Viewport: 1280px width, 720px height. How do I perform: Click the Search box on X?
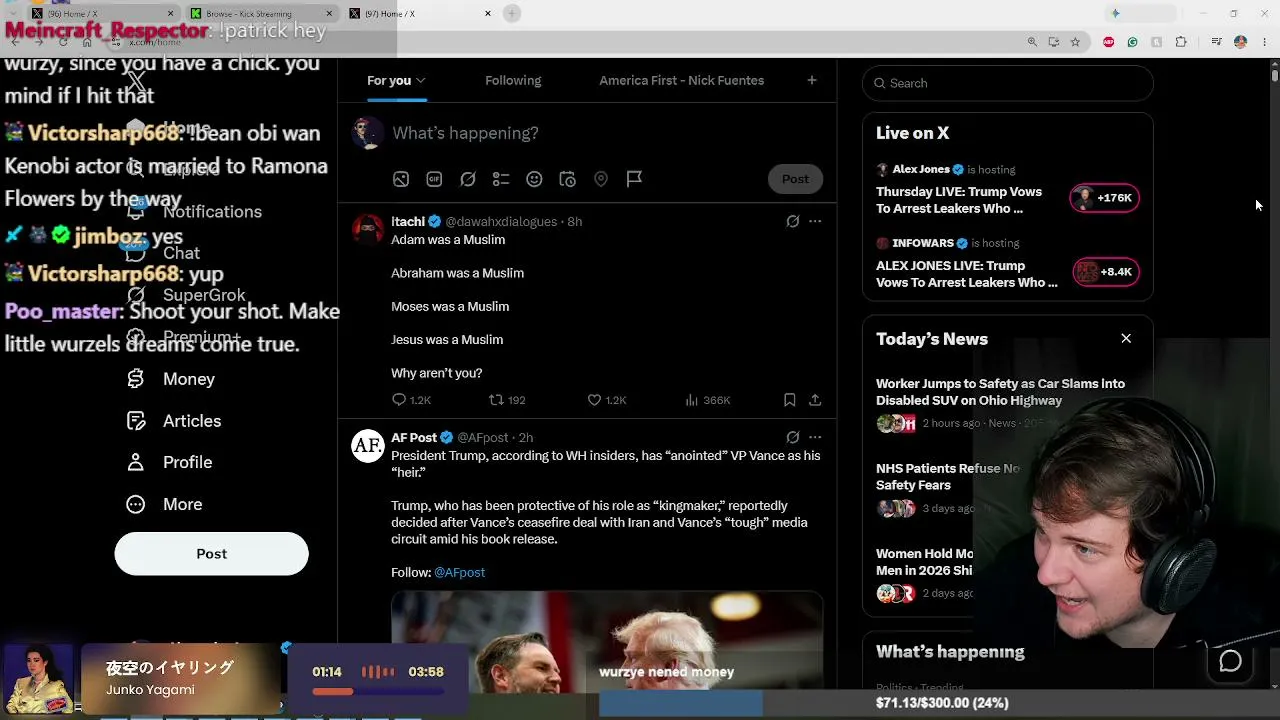tap(1008, 83)
